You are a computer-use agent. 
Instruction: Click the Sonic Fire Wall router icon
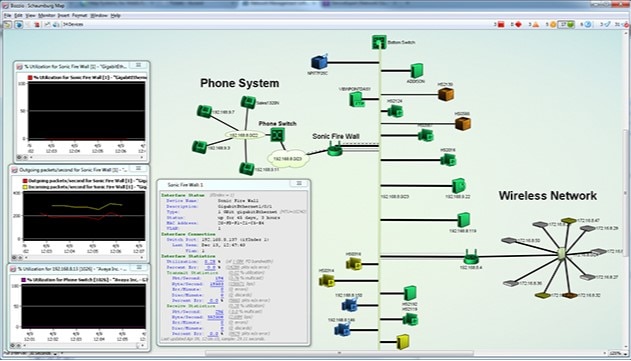[334, 150]
